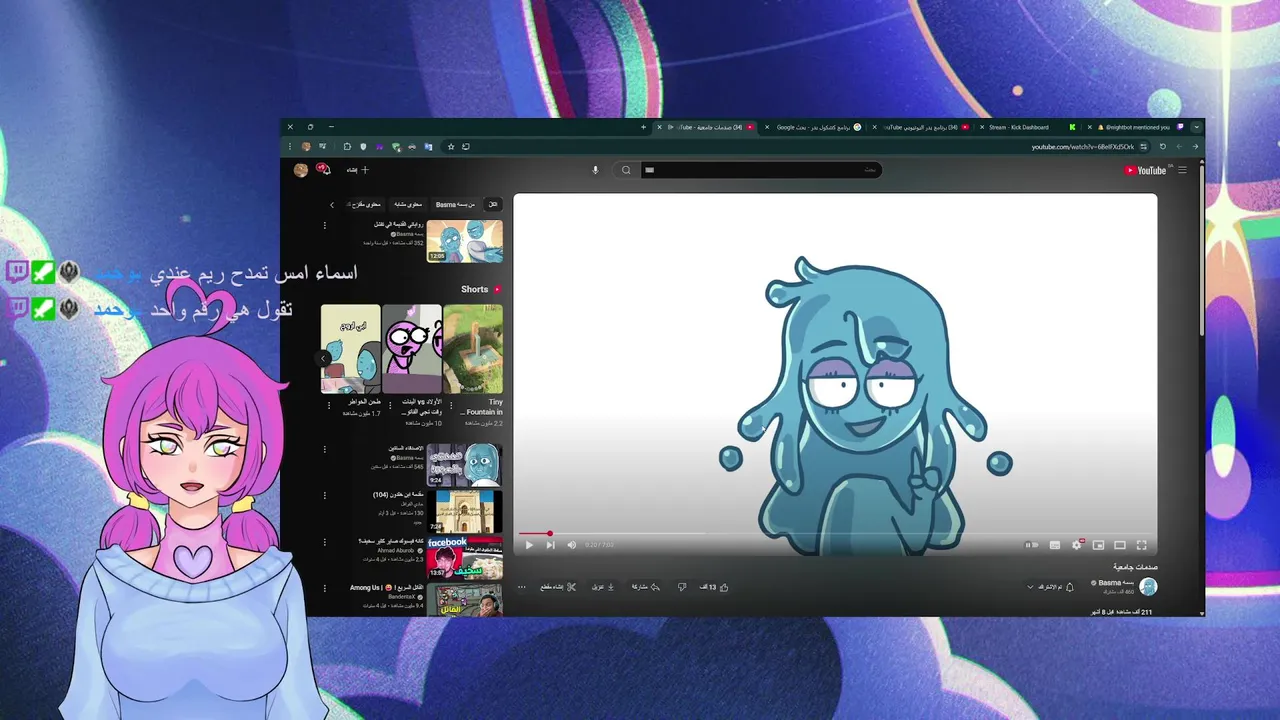Open the 7:24 mosque video thumbnail
The height and width of the screenshot is (720, 1280).
(465, 511)
